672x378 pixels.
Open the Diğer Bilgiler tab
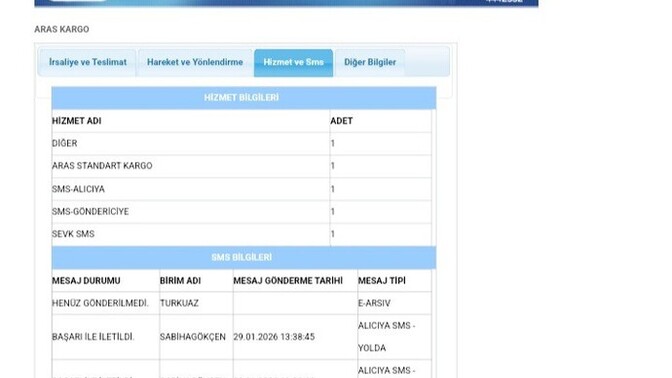370,63
